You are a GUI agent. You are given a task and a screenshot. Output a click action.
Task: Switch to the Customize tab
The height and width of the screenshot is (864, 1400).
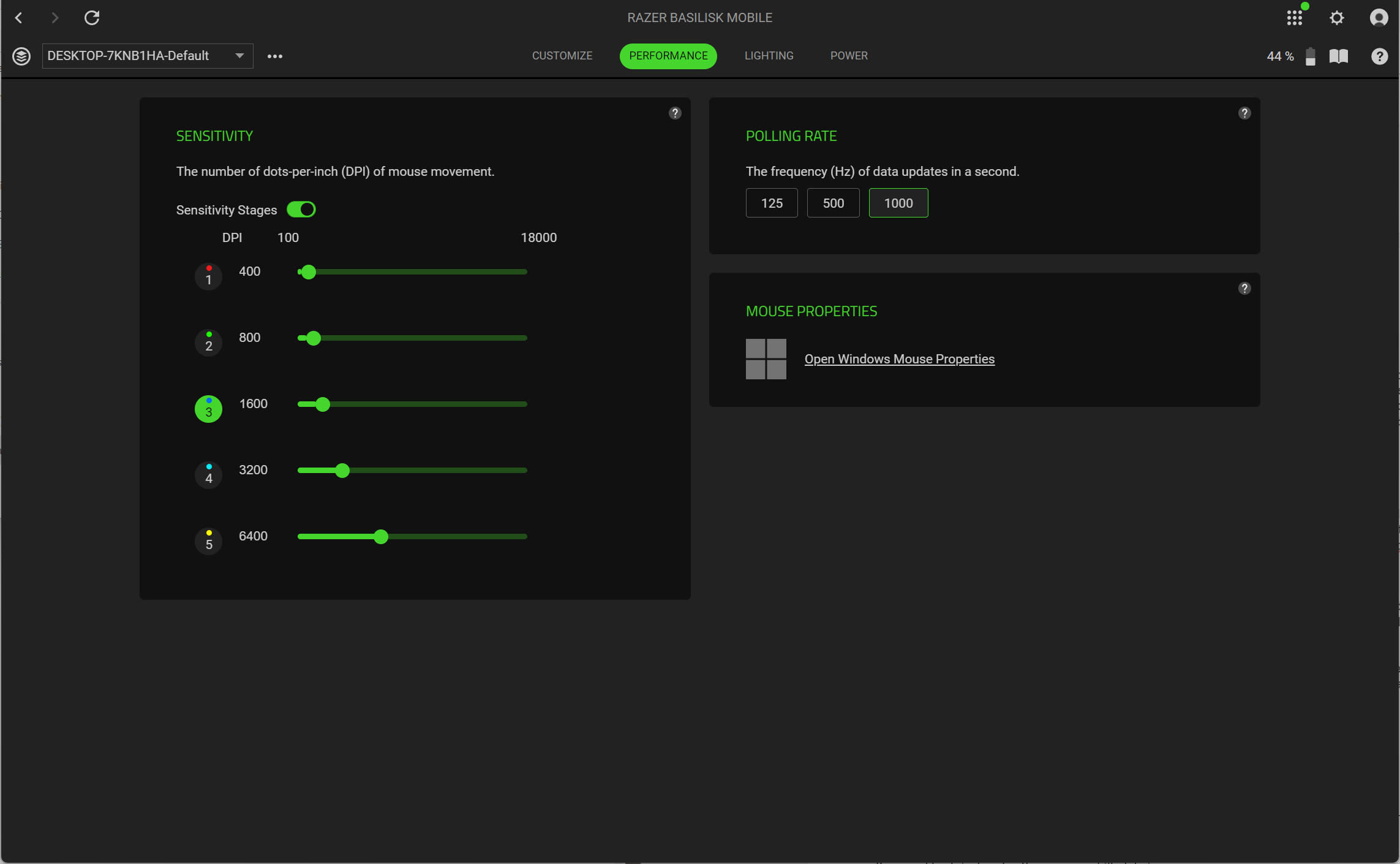point(562,56)
